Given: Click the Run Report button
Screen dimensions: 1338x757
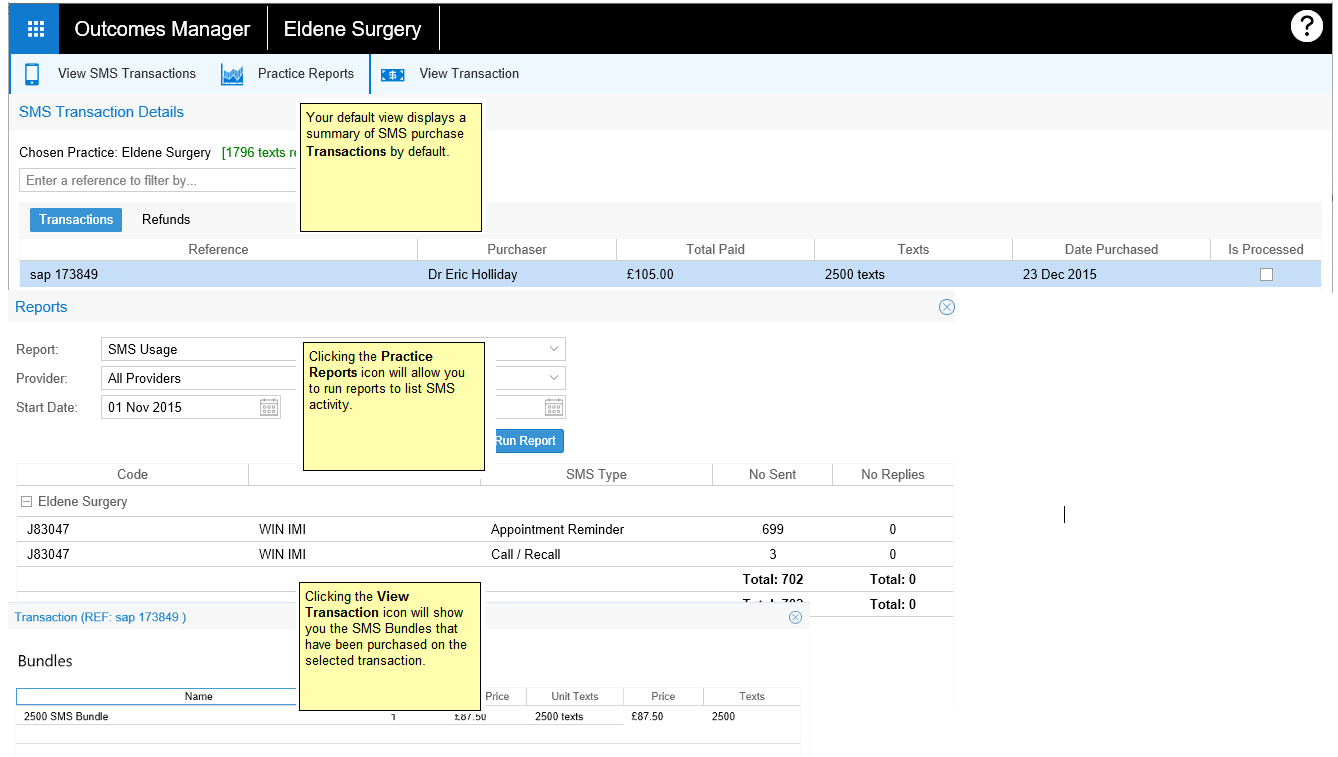Looking at the screenshot, I should click(527, 441).
